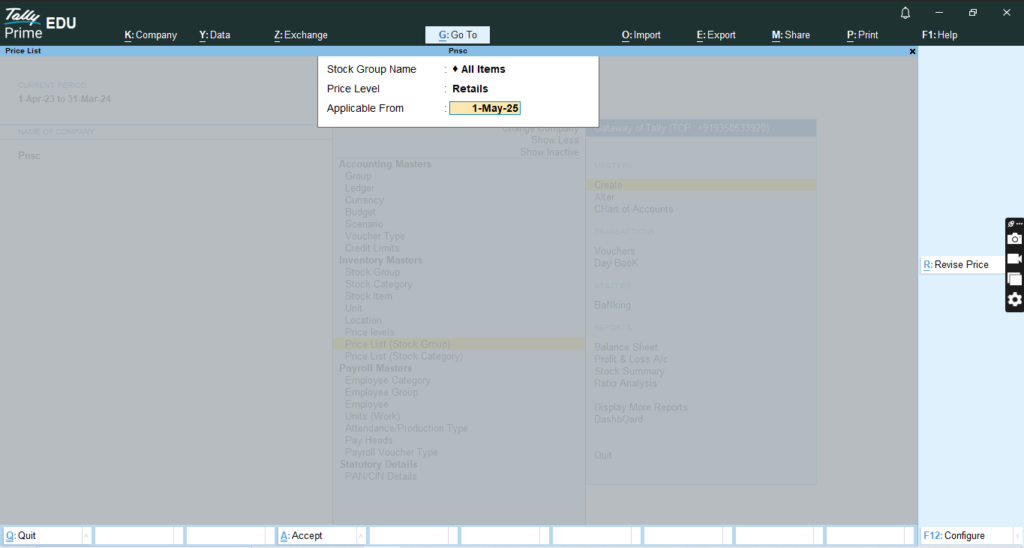
Task: Open Ratio Analysis report in Gateway
Action: pyautogui.click(x=626, y=383)
